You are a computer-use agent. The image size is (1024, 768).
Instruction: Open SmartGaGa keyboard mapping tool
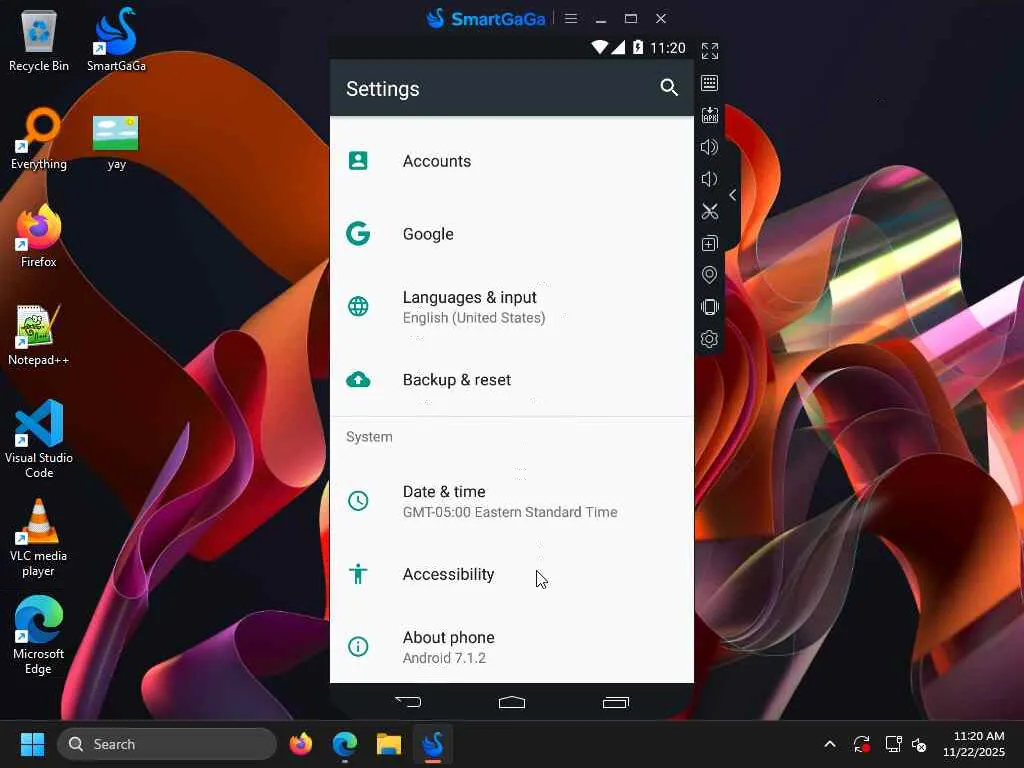click(x=710, y=83)
